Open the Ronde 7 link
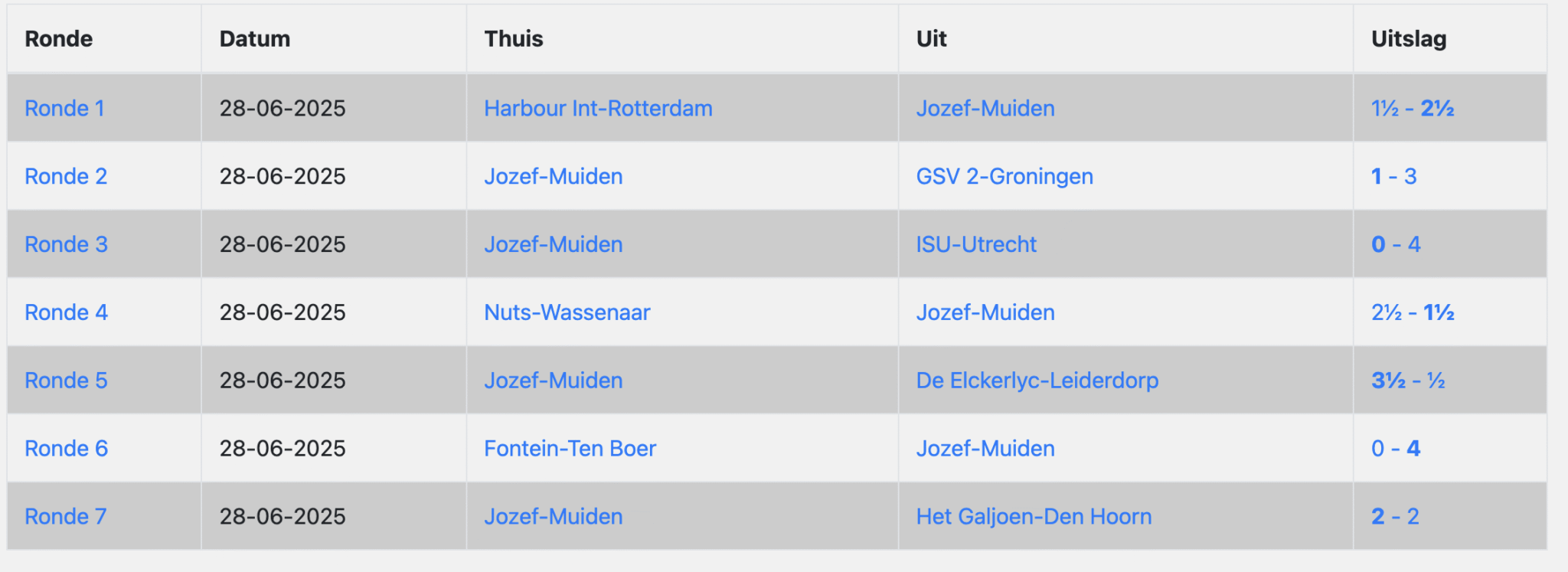The image size is (1568, 572). [65, 517]
